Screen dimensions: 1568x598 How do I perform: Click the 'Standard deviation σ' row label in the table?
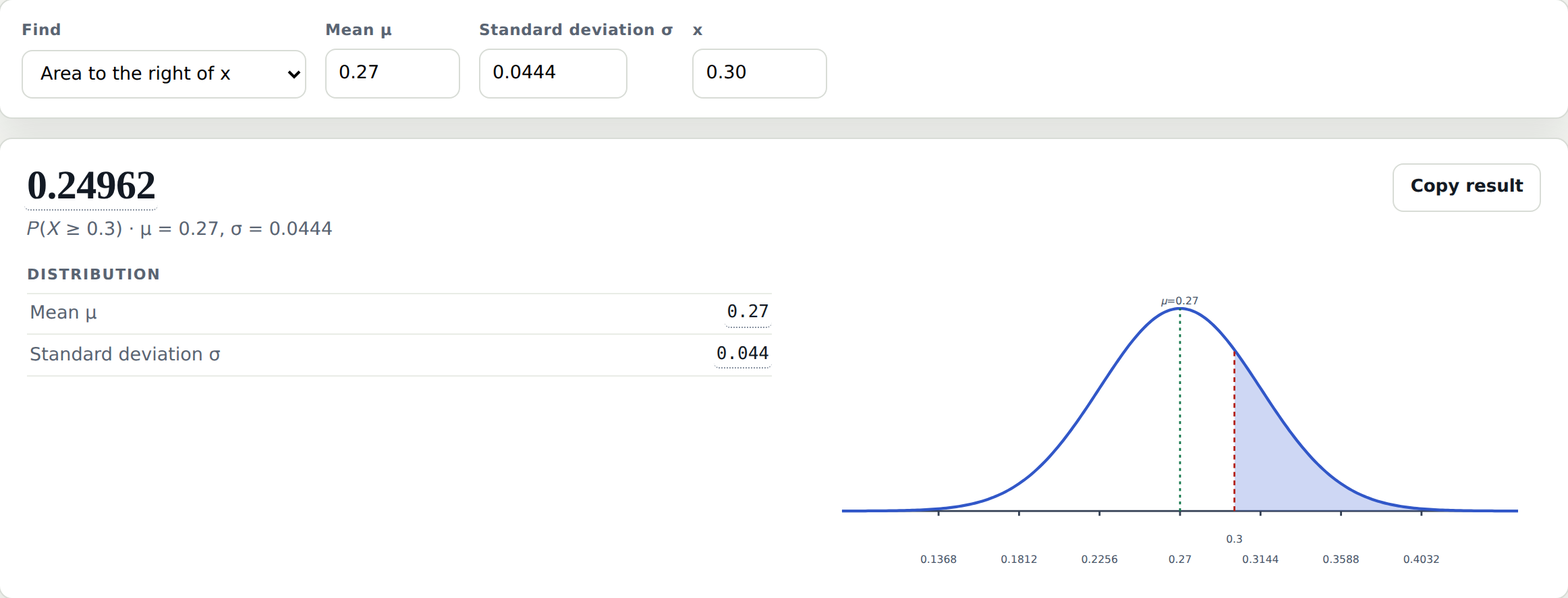click(125, 354)
